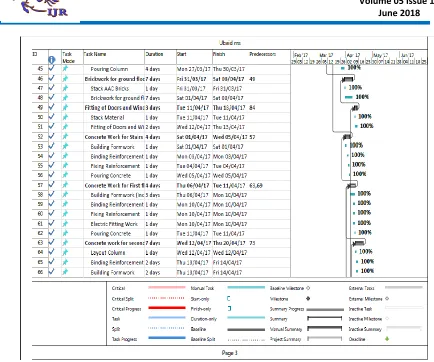Select 'Binding Reinforcement' in row 54
The height and width of the screenshot is (362, 434).
117,156
